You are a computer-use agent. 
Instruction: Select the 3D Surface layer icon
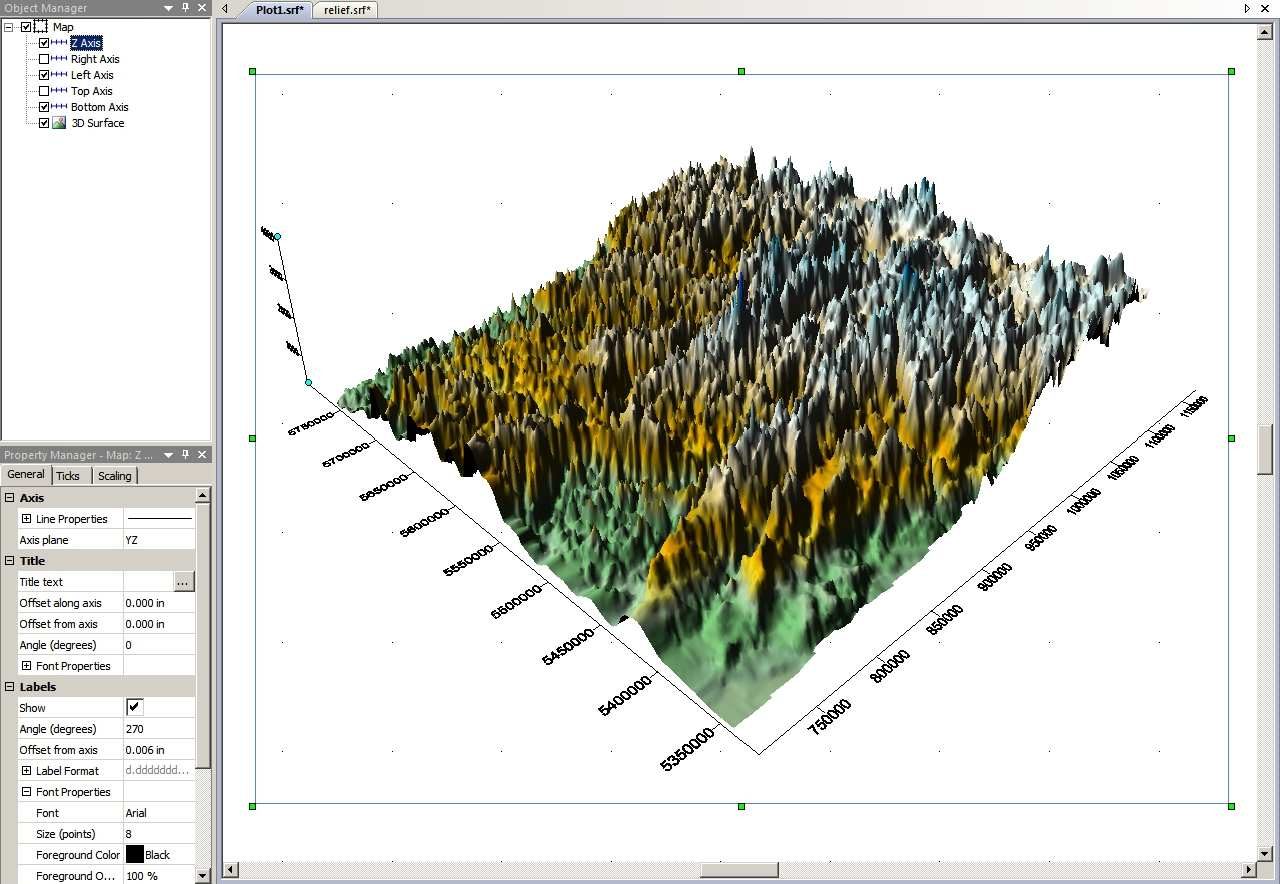tap(59, 123)
